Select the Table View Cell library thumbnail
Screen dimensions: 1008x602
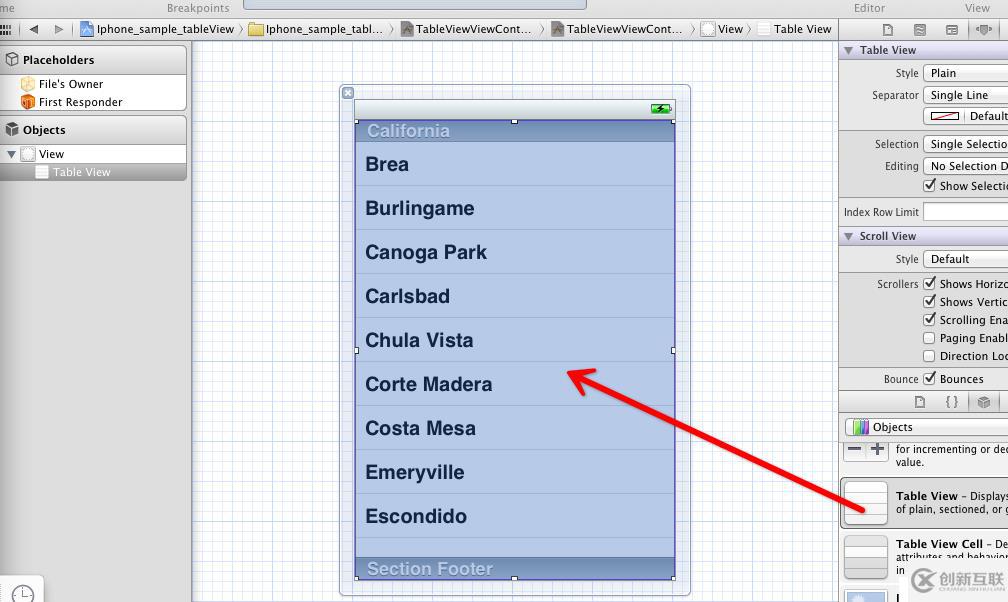(x=866, y=557)
